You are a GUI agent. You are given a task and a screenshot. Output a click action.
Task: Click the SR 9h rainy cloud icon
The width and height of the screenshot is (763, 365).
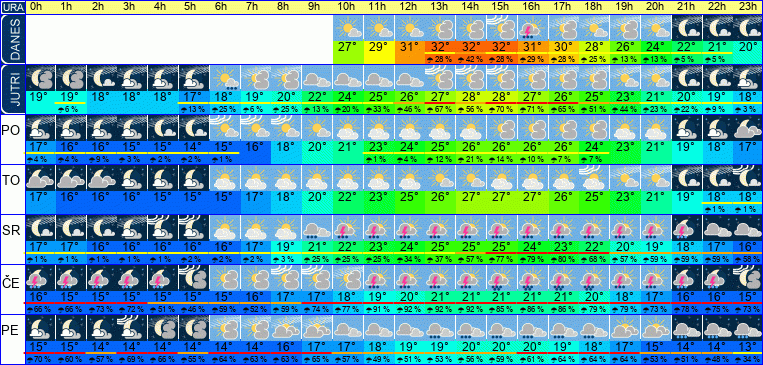coord(318,228)
